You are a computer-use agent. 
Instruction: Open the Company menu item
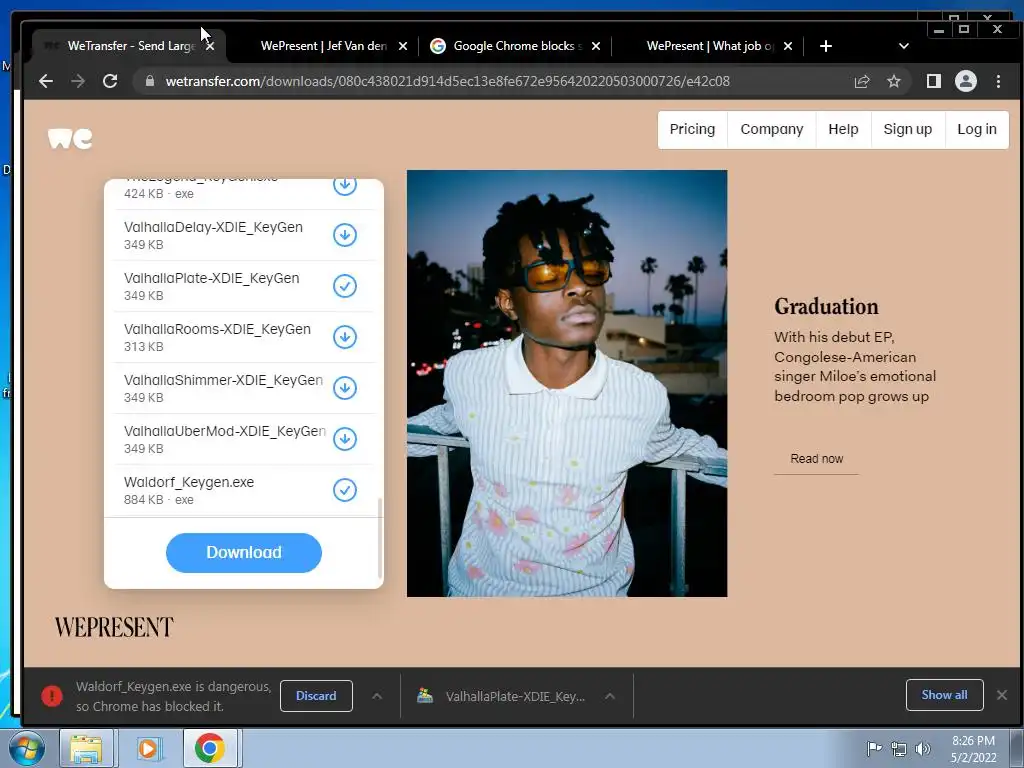tap(771, 129)
